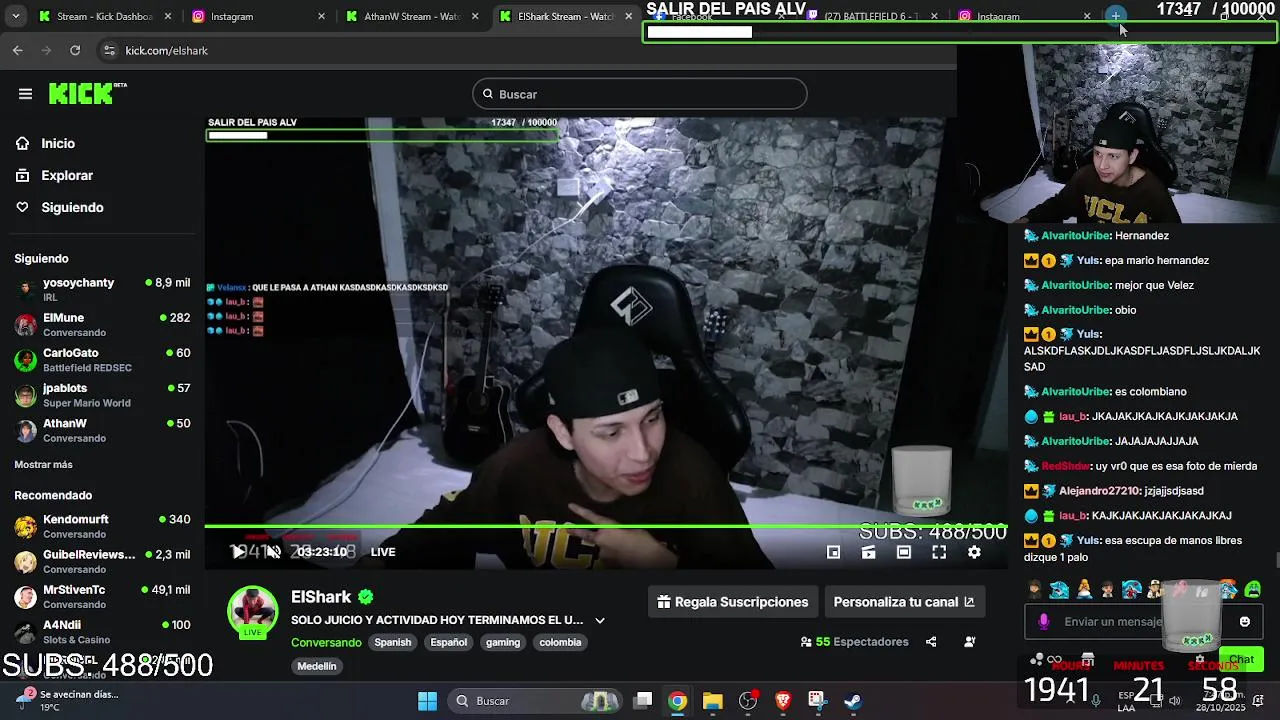Select the gaming tag
The width and height of the screenshot is (1280, 720).
tap(503, 642)
